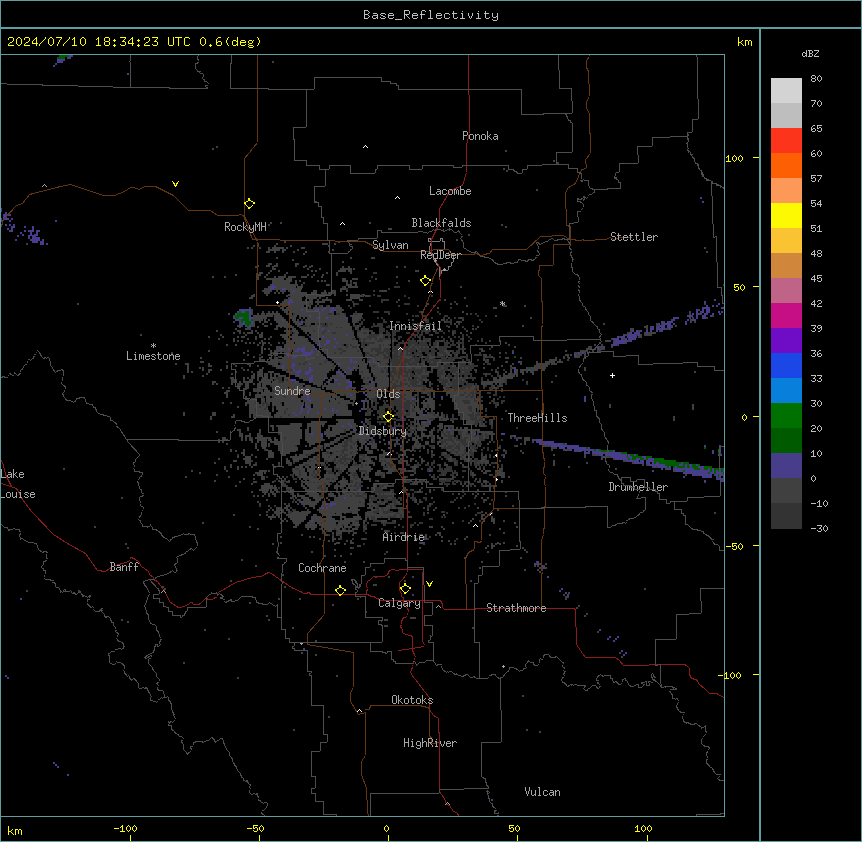
Task: Click the Innisfail city label
Action: 416,326
